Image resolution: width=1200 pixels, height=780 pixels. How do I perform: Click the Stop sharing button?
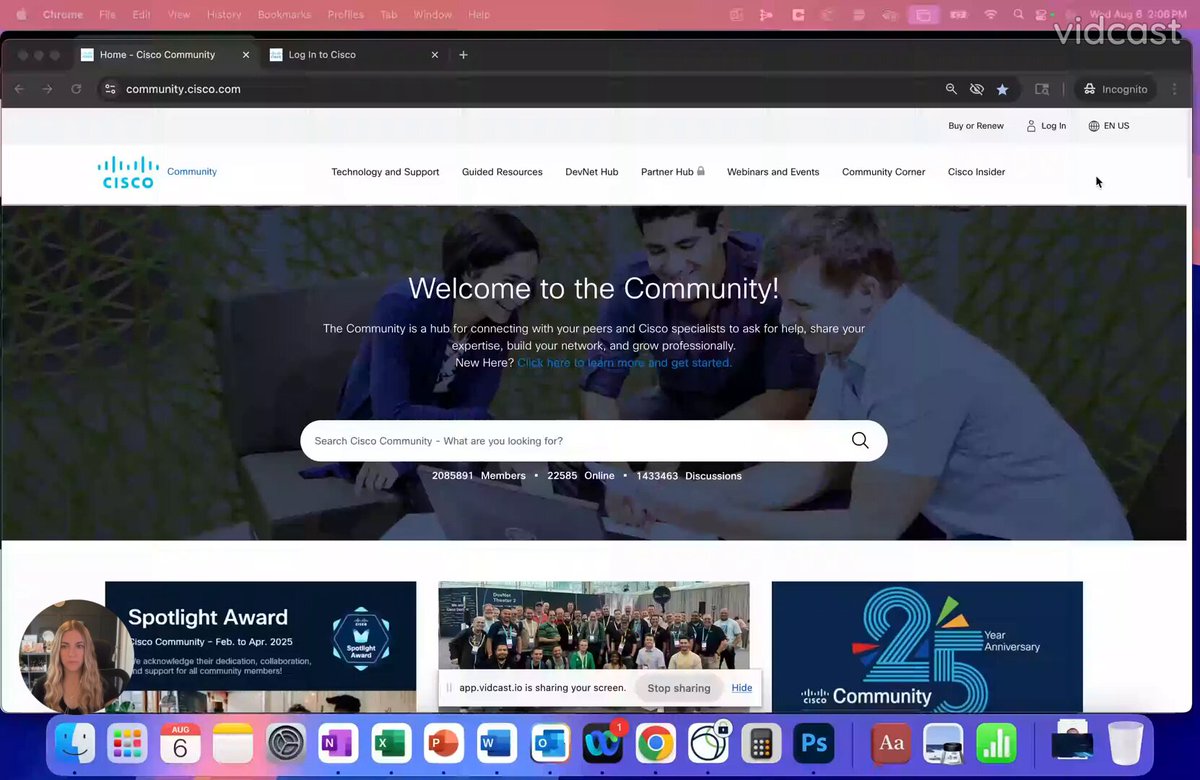[679, 688]
